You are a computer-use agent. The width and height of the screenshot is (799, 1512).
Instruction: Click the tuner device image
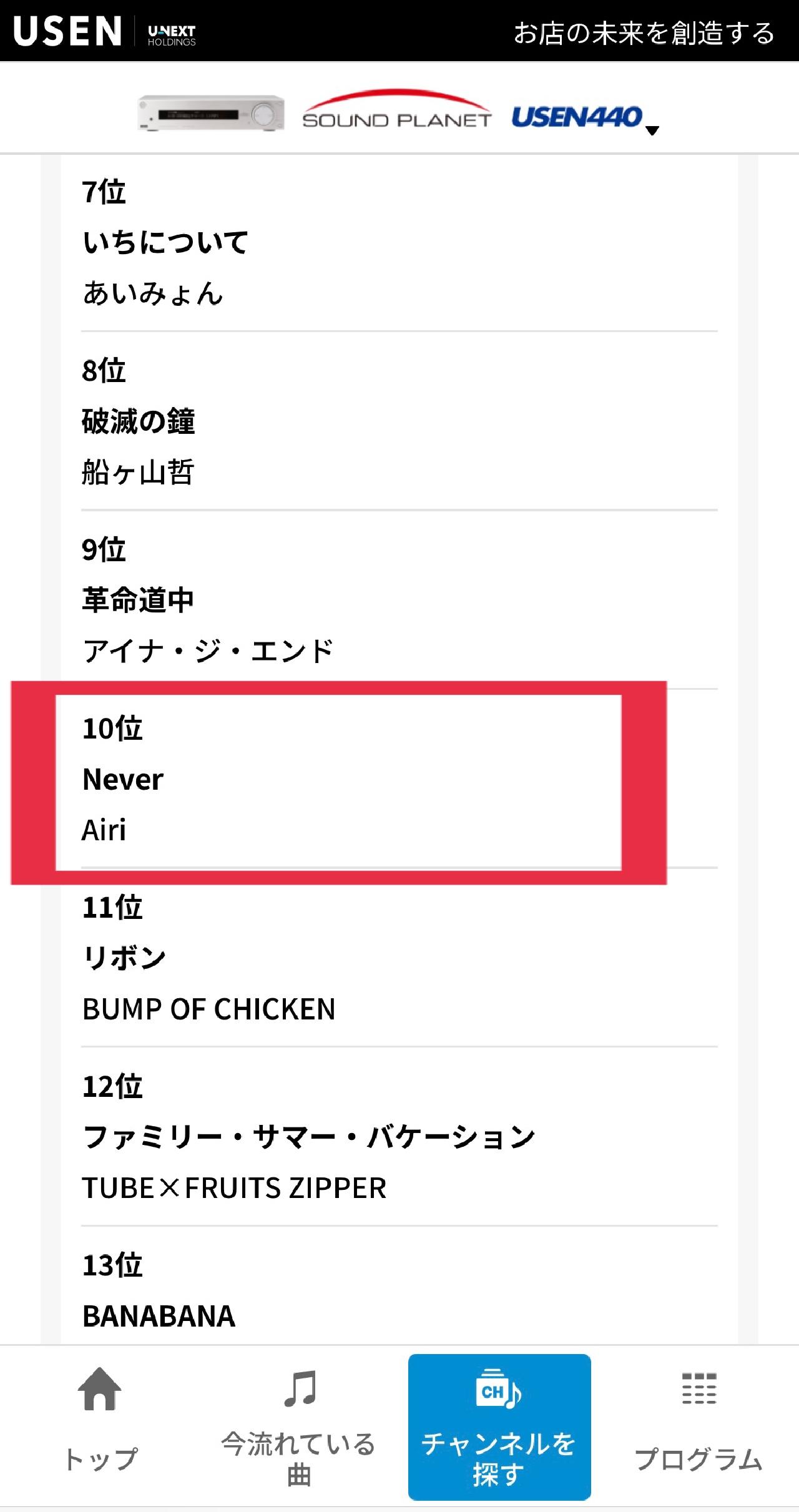211,113
